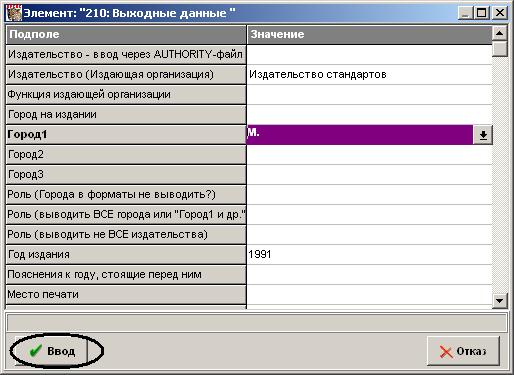Viewport: 514px width, 375px height.
Task: Select row label 'Год издания'
Action: pos(126,255)
